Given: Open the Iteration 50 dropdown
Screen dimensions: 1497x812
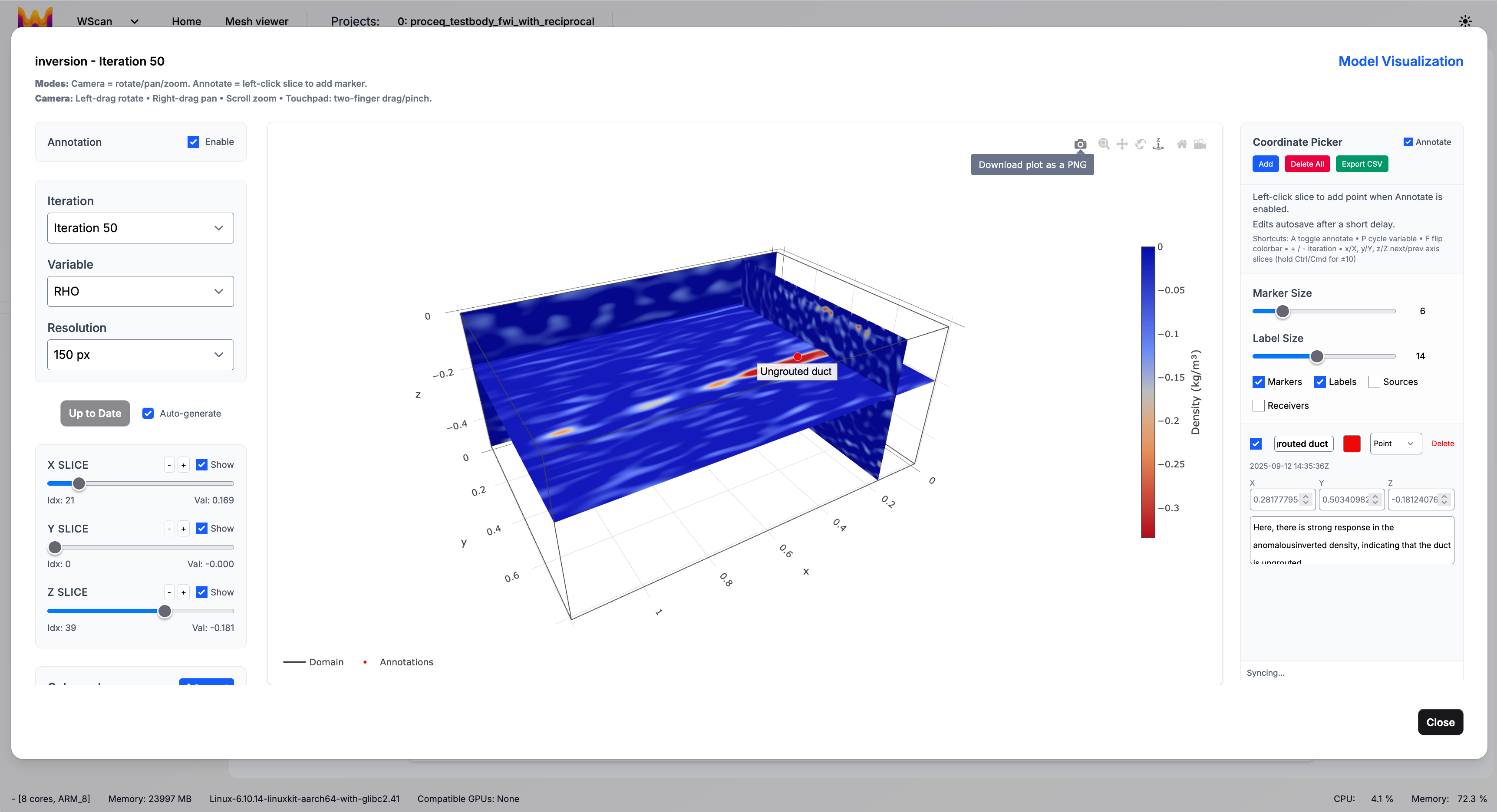Looking at the screenshot, I should (x=140, y=228).
